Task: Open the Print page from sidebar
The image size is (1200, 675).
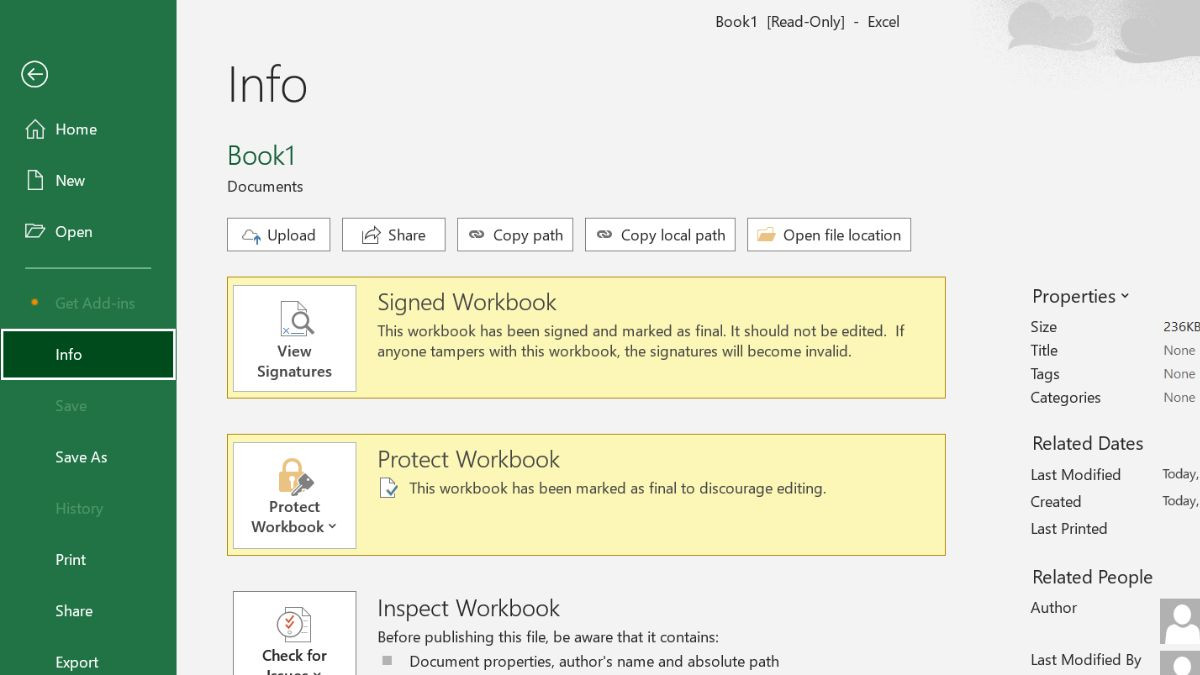Action: [88, 559]
